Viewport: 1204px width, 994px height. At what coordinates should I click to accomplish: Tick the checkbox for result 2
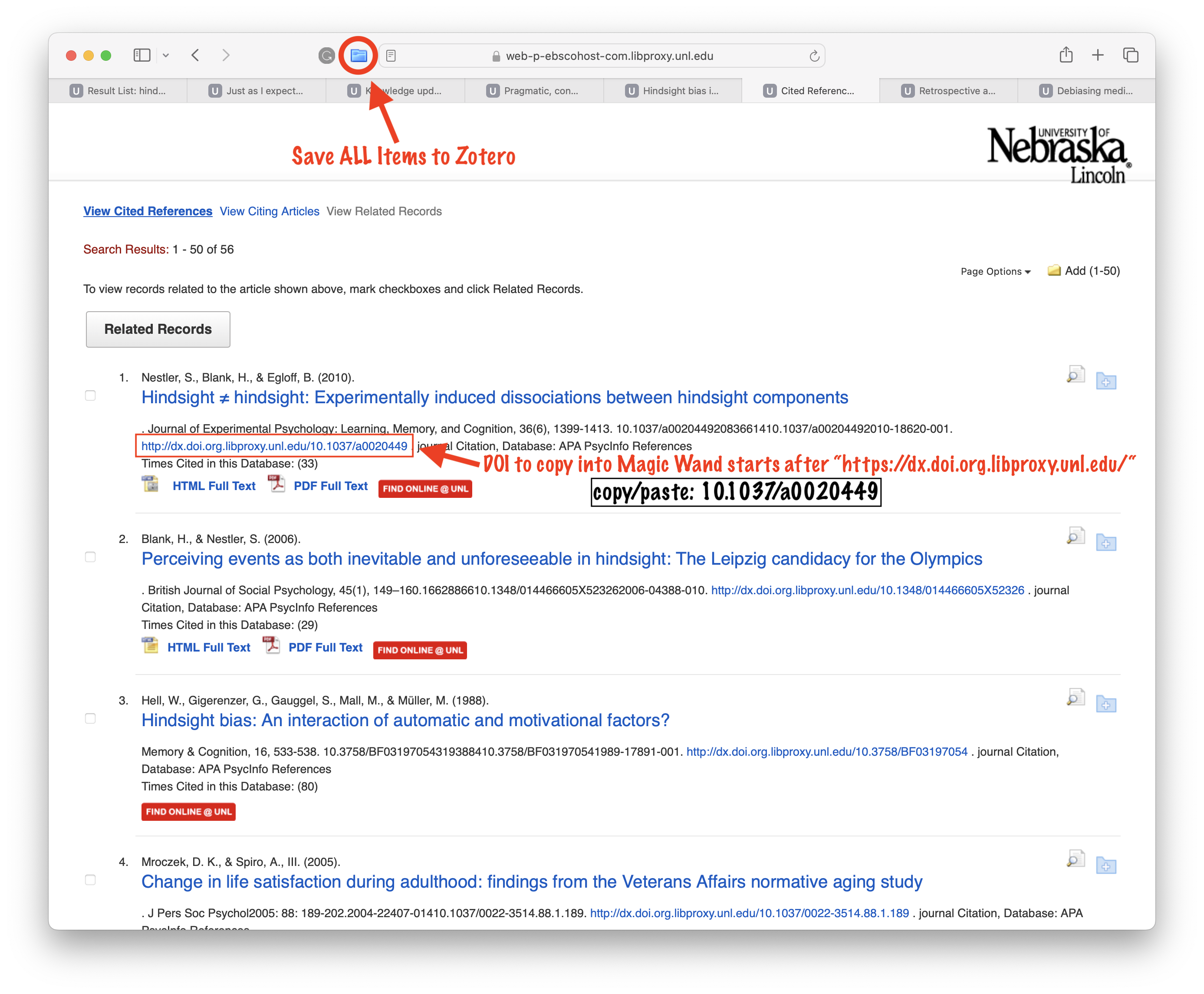click(90, 557)
